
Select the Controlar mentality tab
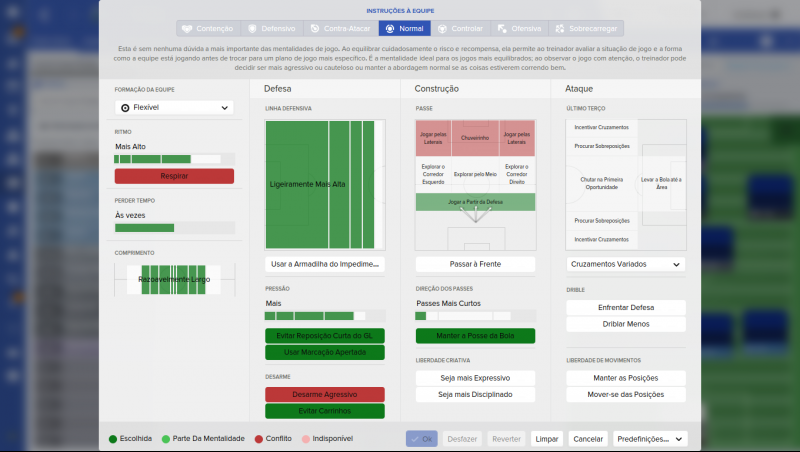pyautogui.click(x=461, y=29)
